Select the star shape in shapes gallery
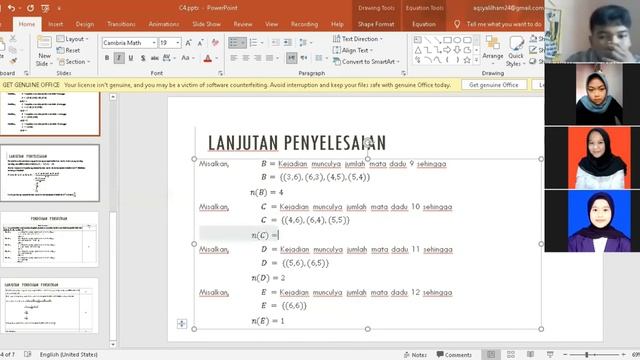Screen dimensions: 640x360 coord(467,60)
